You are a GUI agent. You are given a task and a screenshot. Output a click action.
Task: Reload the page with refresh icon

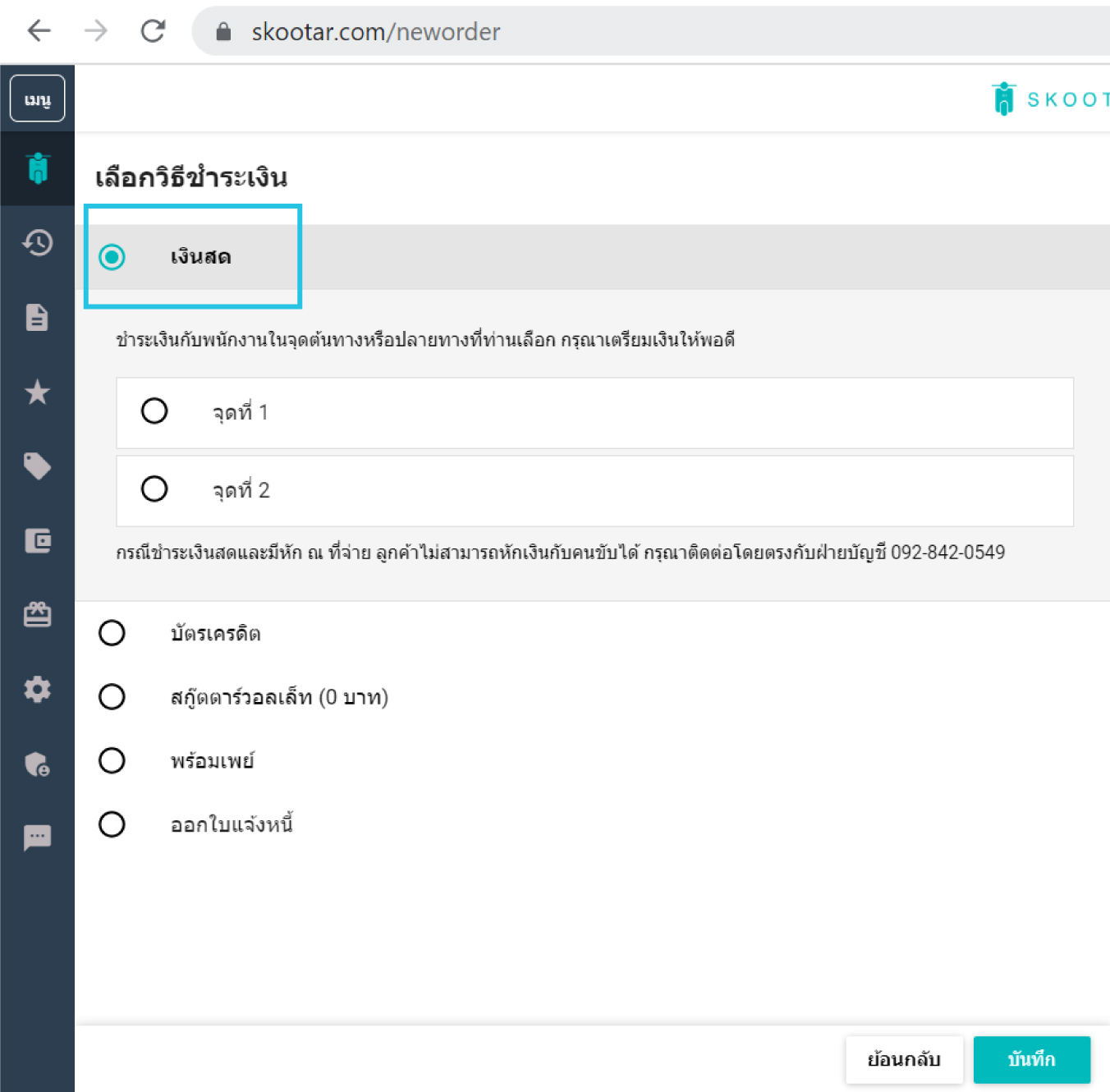pyautogui.click(x=153, y=31)
